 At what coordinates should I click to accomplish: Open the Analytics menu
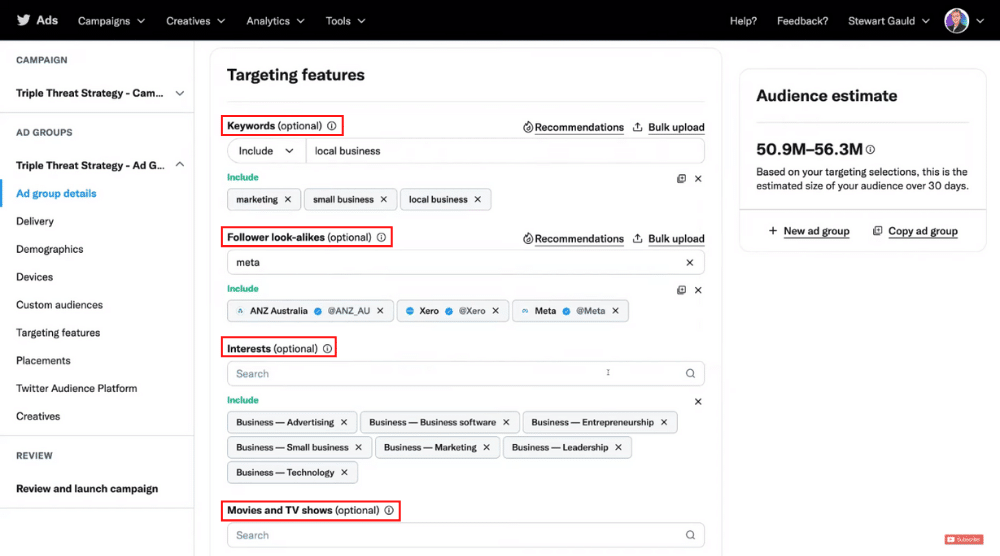pos(276,21)
